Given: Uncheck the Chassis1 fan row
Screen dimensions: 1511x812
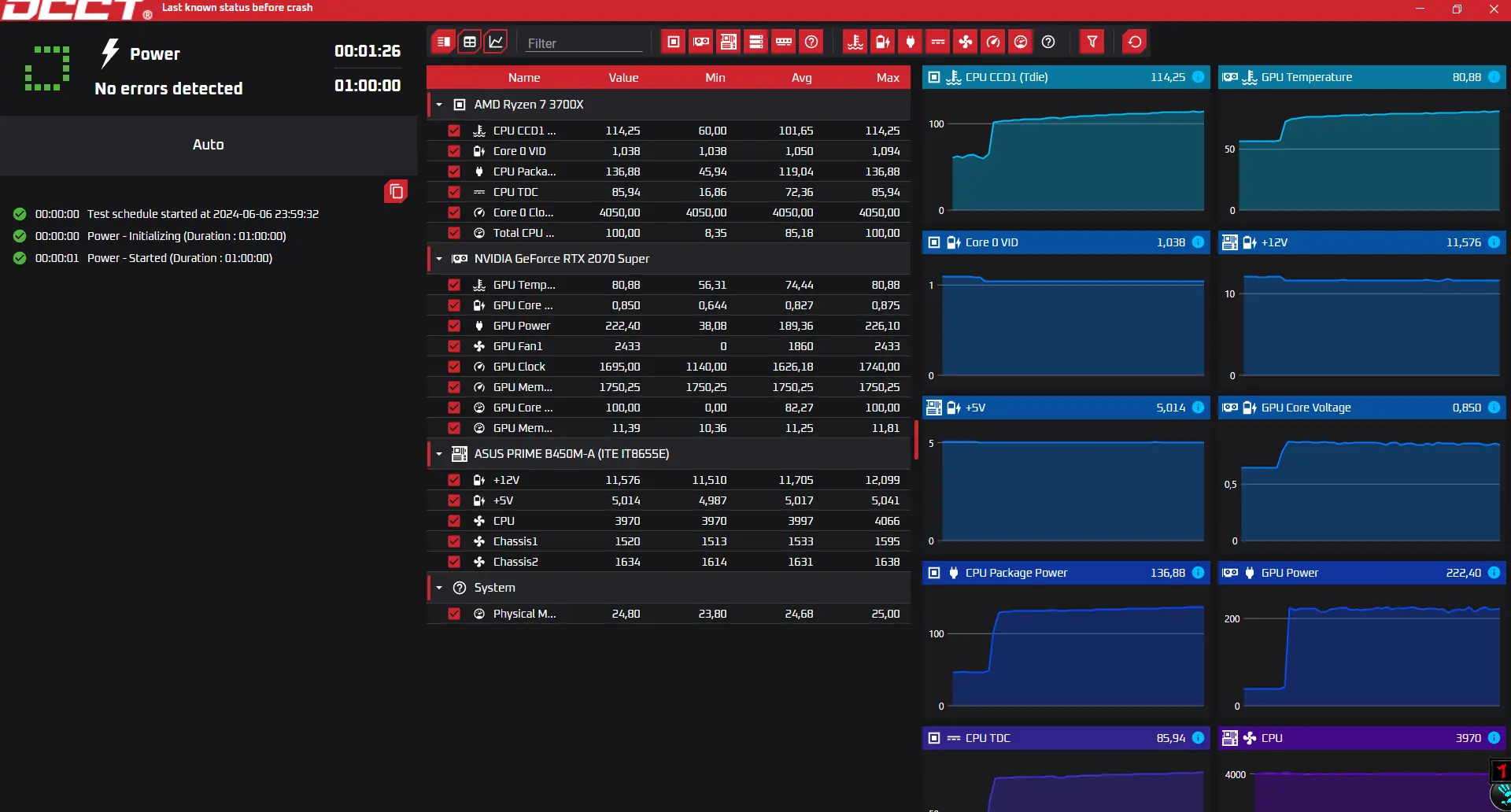Looking at the screenshot, I should [x=454, y=541].
